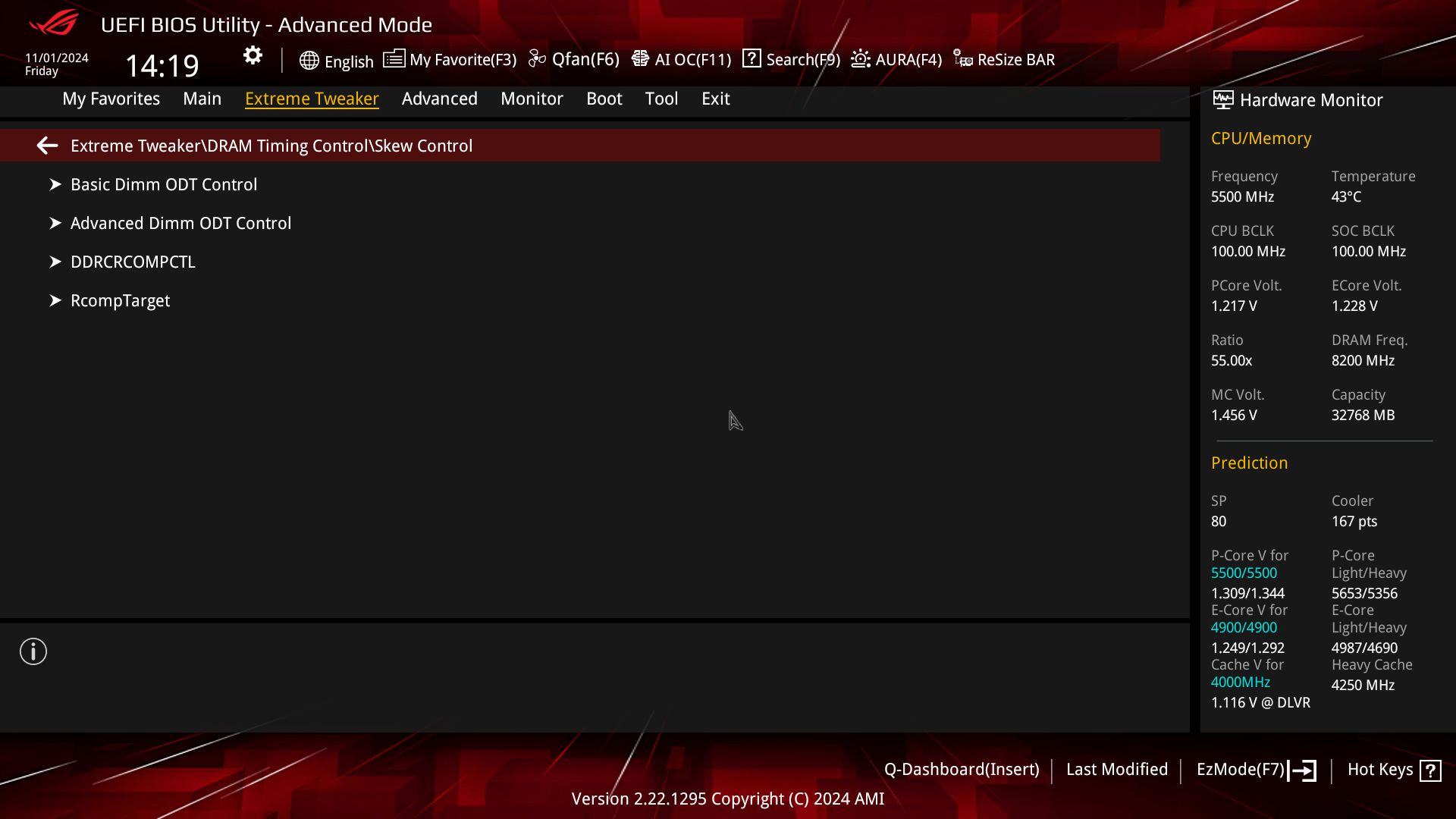Screen dimensions: 1456x819
Task: Expand Advanced Dimm ODT Control submenu
Action: point(180,223)
